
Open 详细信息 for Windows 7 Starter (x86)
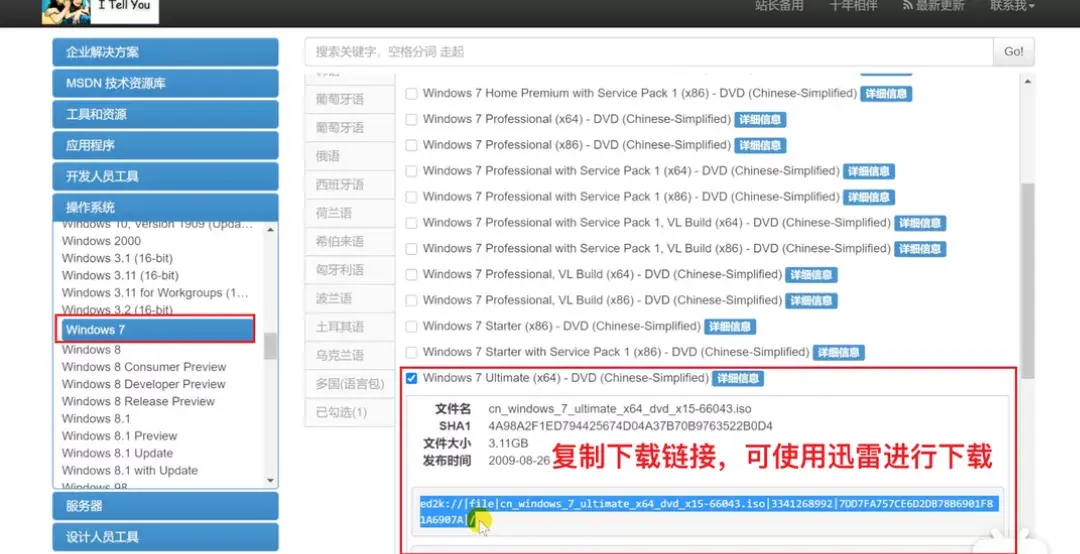[730, 327]
